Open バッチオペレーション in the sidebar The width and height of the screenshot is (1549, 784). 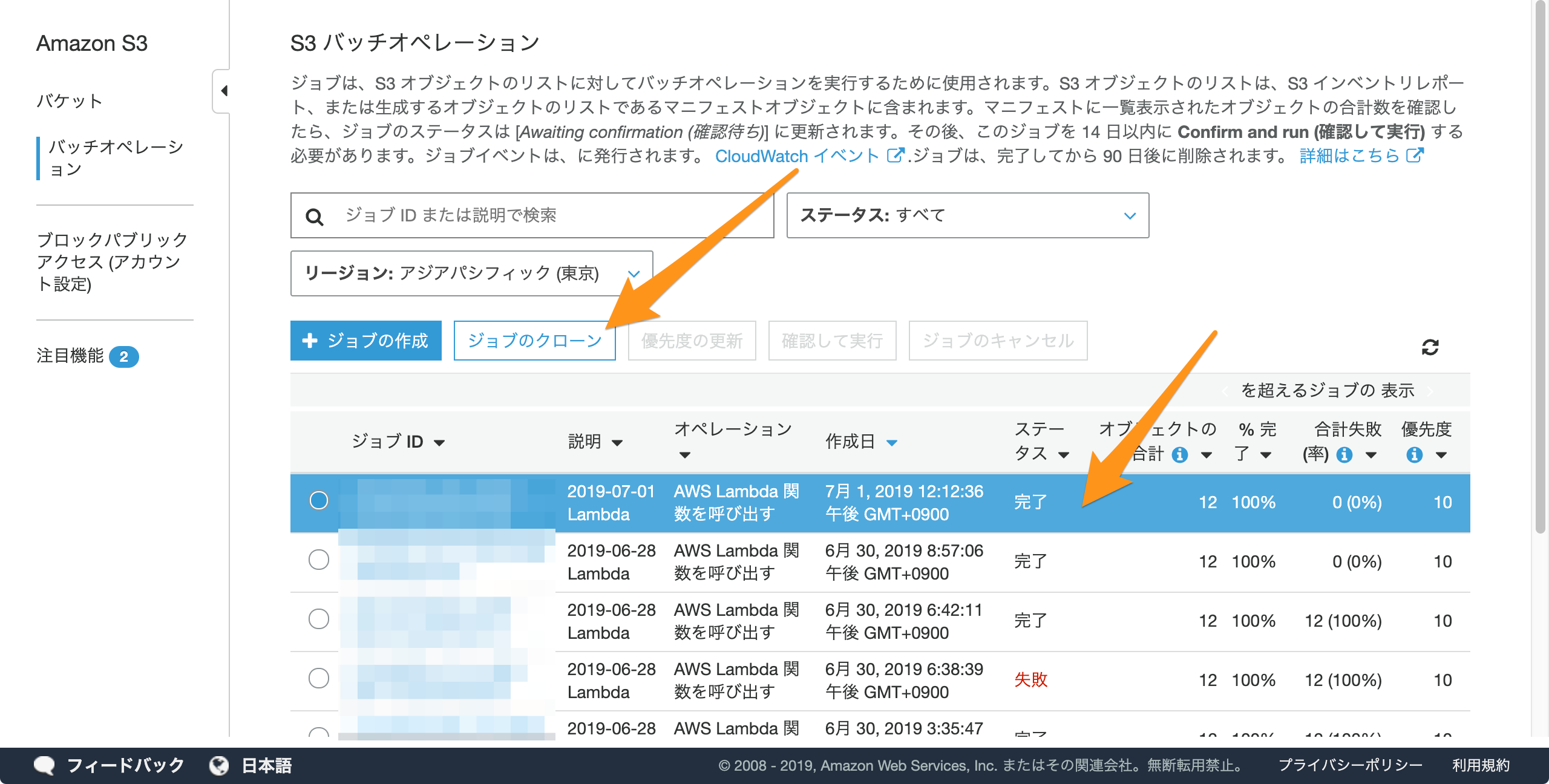[116, 158]
